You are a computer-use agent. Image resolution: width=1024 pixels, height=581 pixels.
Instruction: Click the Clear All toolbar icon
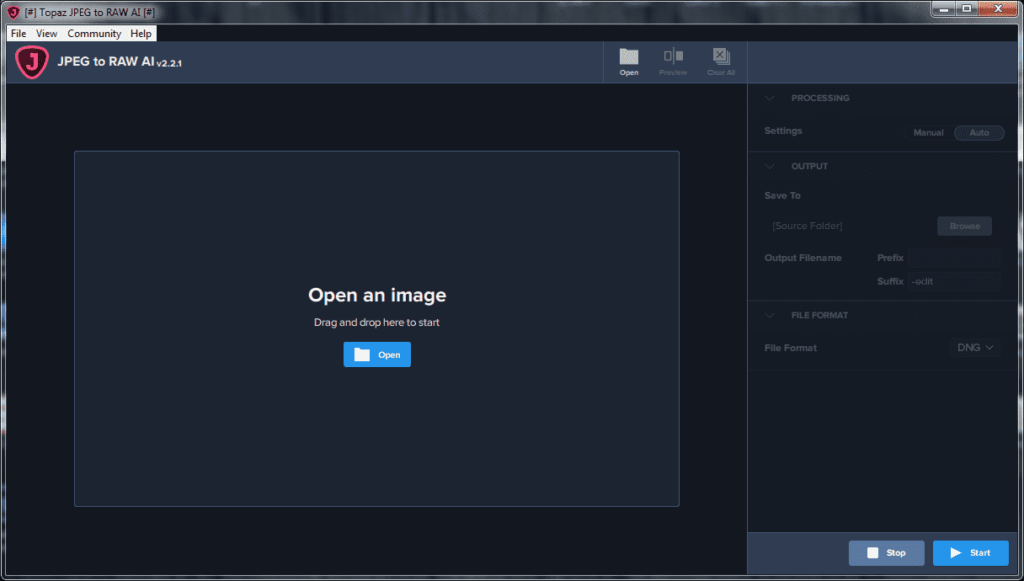click(x=721, y=62)
